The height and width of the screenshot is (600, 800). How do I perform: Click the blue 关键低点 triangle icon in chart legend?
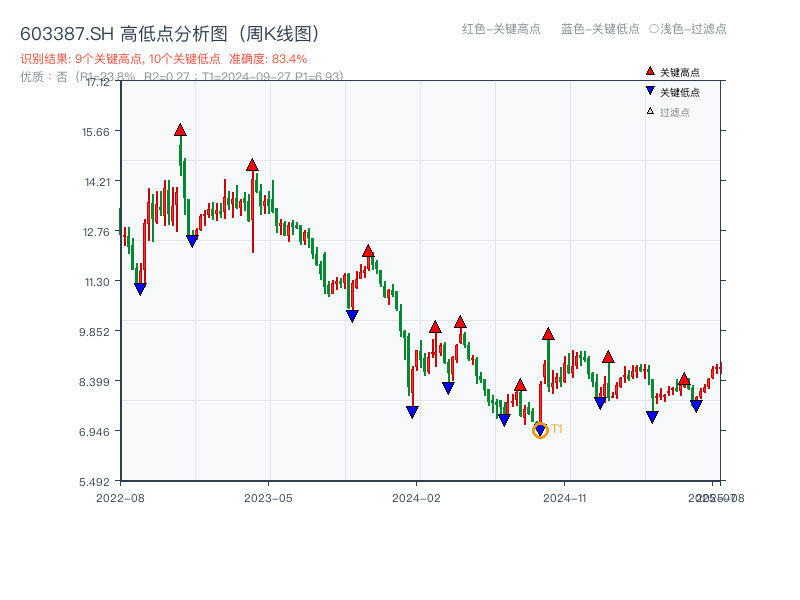[649, 89]
